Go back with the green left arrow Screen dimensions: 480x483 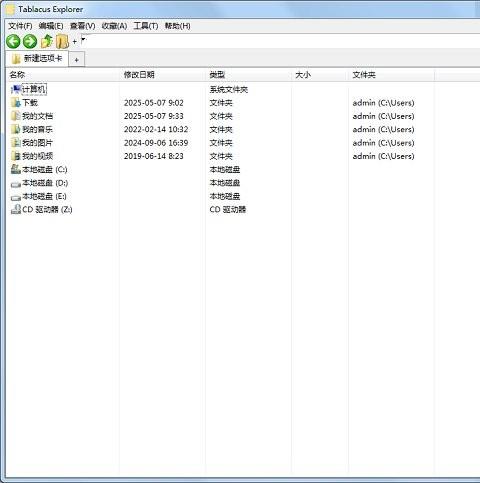(x=13, y=42)
